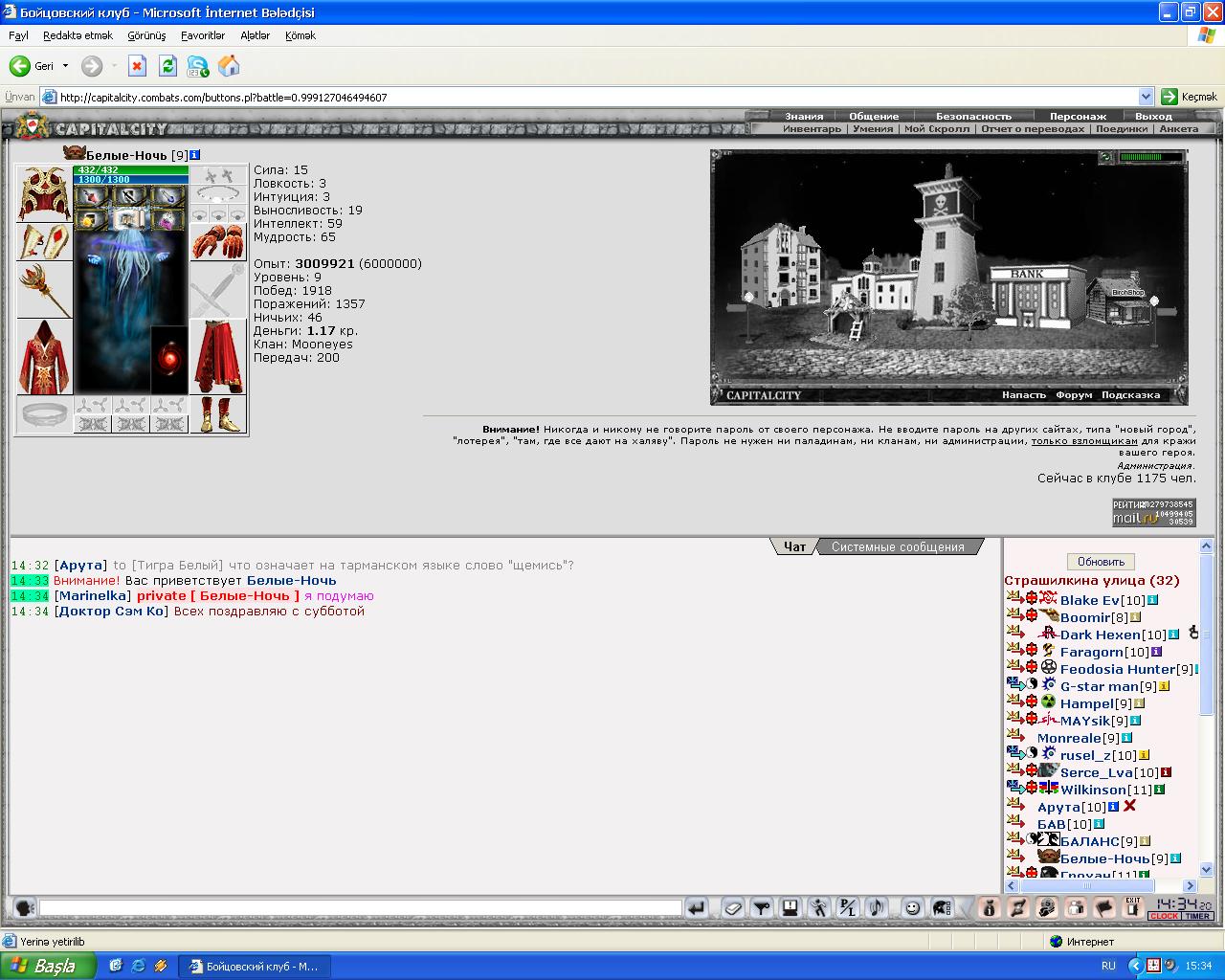The height and width of the screenshot is (980, 1225).
Task: Click the empty crossed-swords weapon slot
Action: 217,290
